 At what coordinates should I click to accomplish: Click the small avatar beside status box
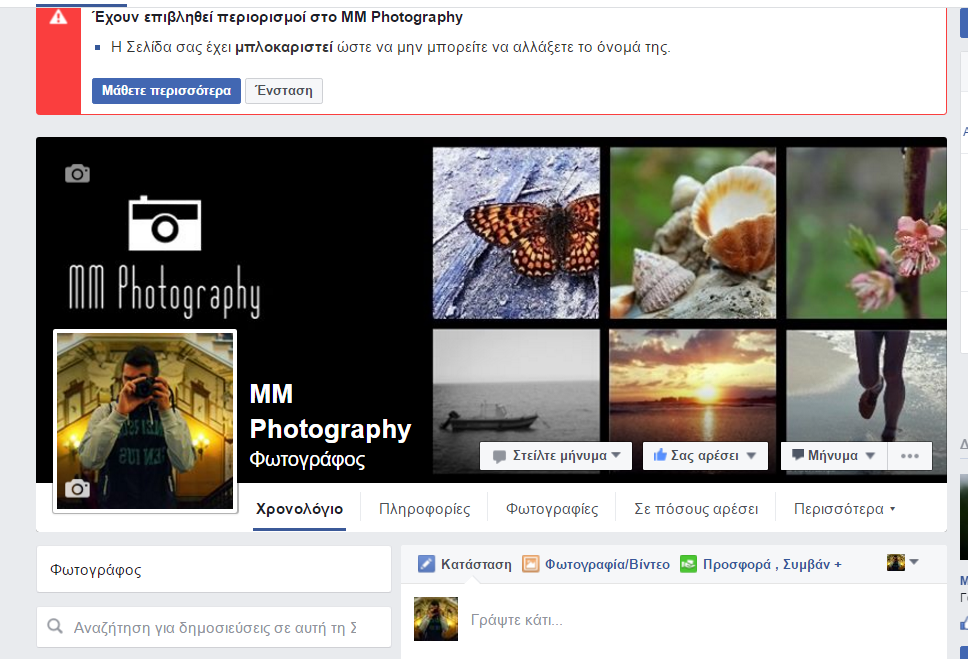tap(436, 619)
